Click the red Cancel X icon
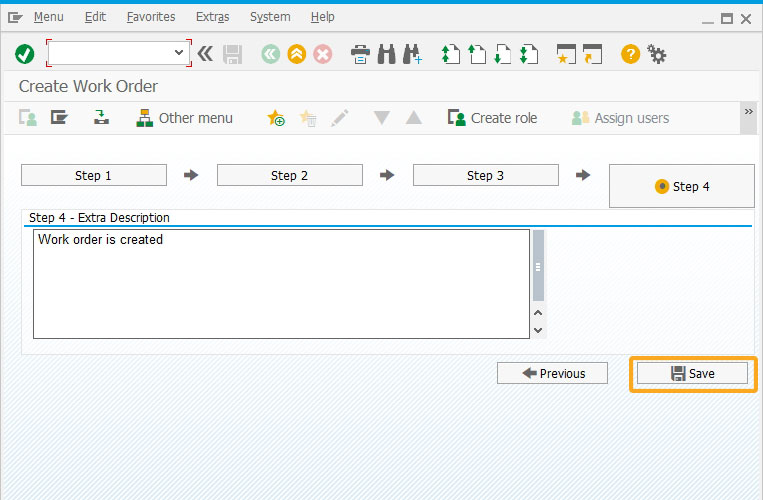The width and height of the screenshot is (763, 500). point(322,54)
